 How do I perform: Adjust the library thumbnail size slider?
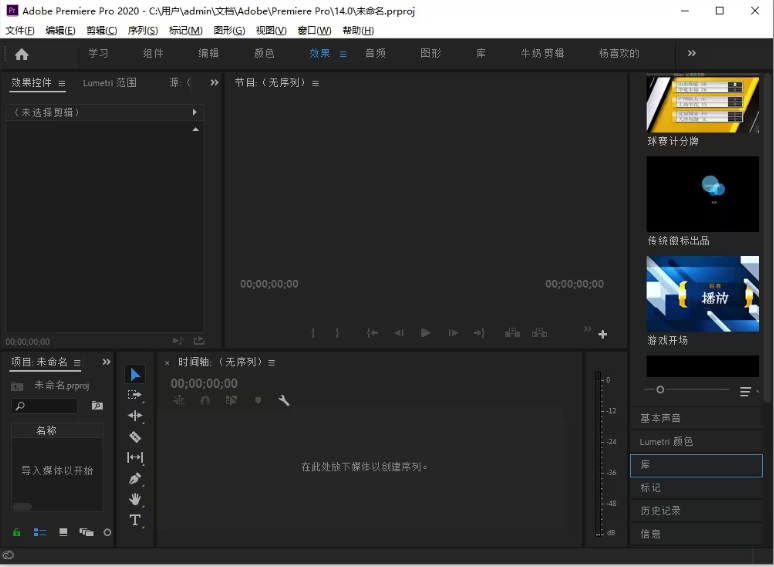660,390
